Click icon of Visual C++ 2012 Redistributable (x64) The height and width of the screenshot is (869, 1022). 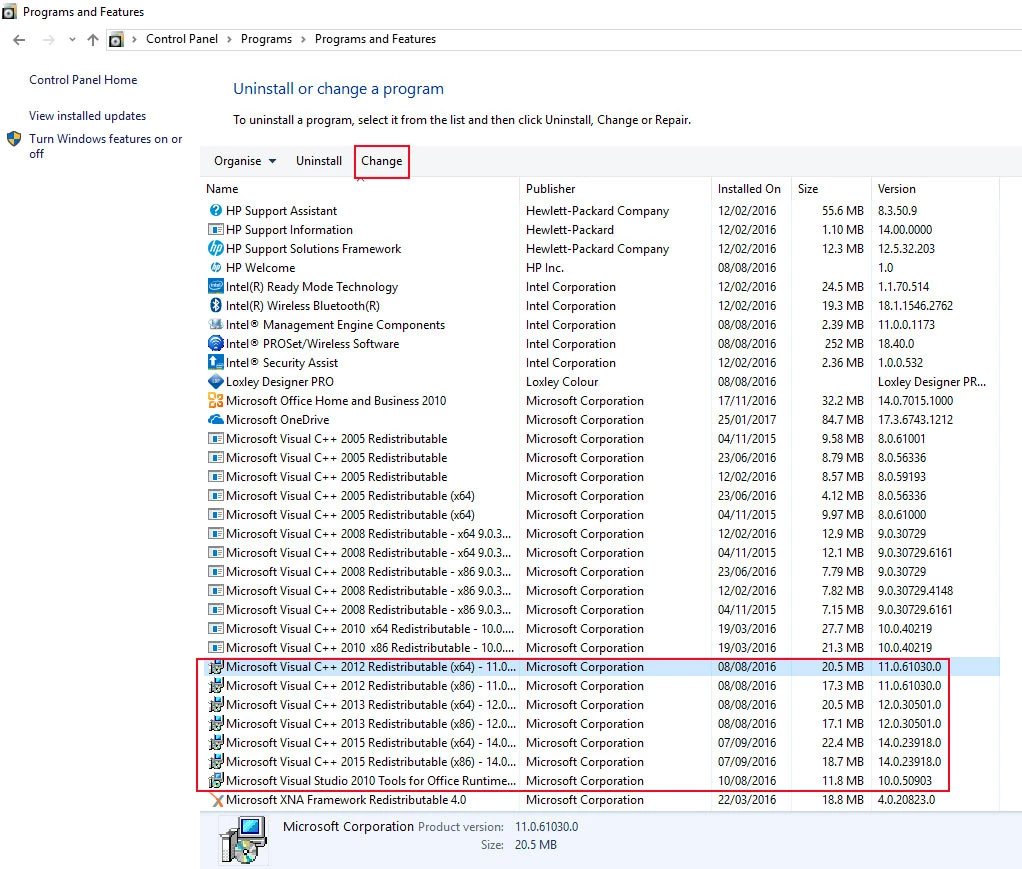coord(215,667)
